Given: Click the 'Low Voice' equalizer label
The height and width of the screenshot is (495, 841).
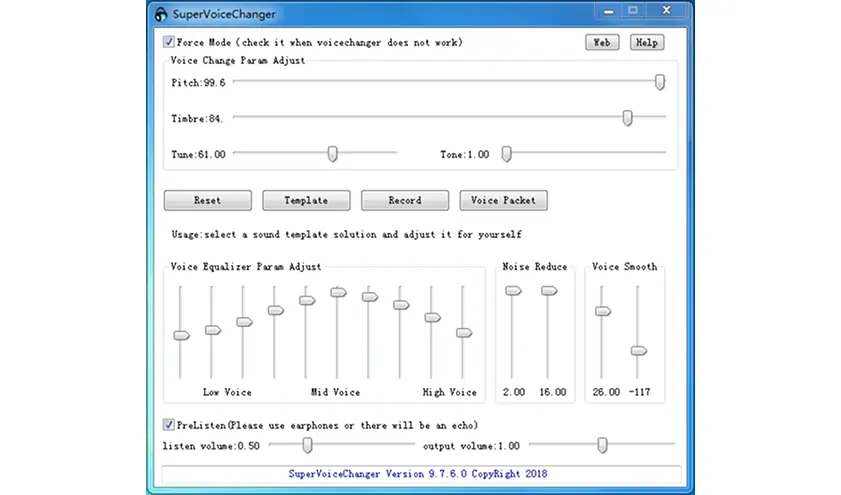Looking at the screenshot, I should 227,392.
